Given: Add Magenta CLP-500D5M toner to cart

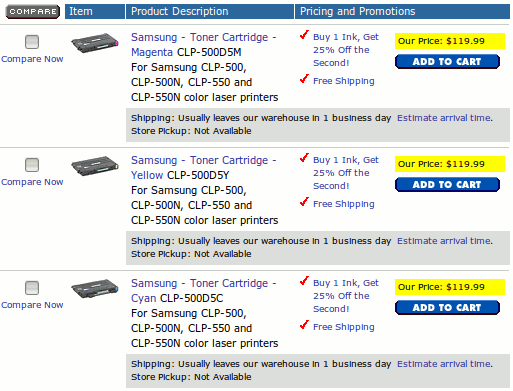Looking at the screenshot, I should click(x=447, y=62).
